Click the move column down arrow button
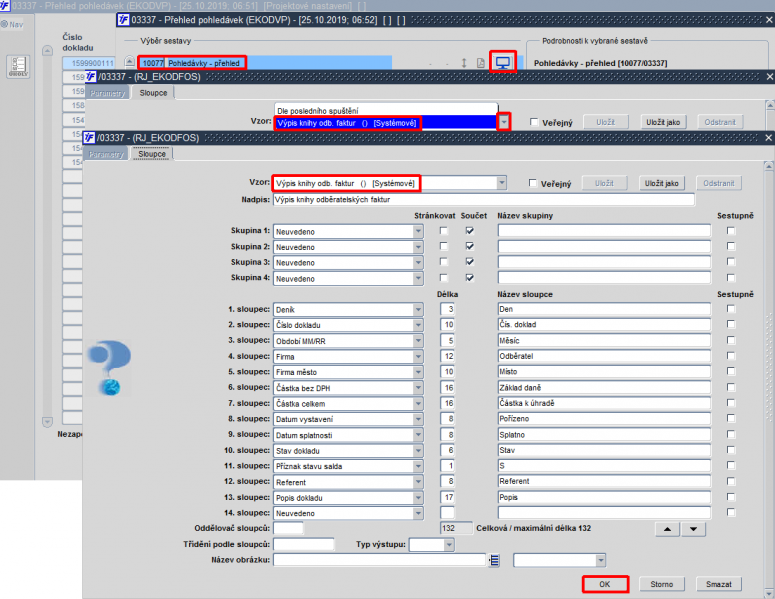Image resolution: width=775 pixels, height=599 pixels. (693, 529)
